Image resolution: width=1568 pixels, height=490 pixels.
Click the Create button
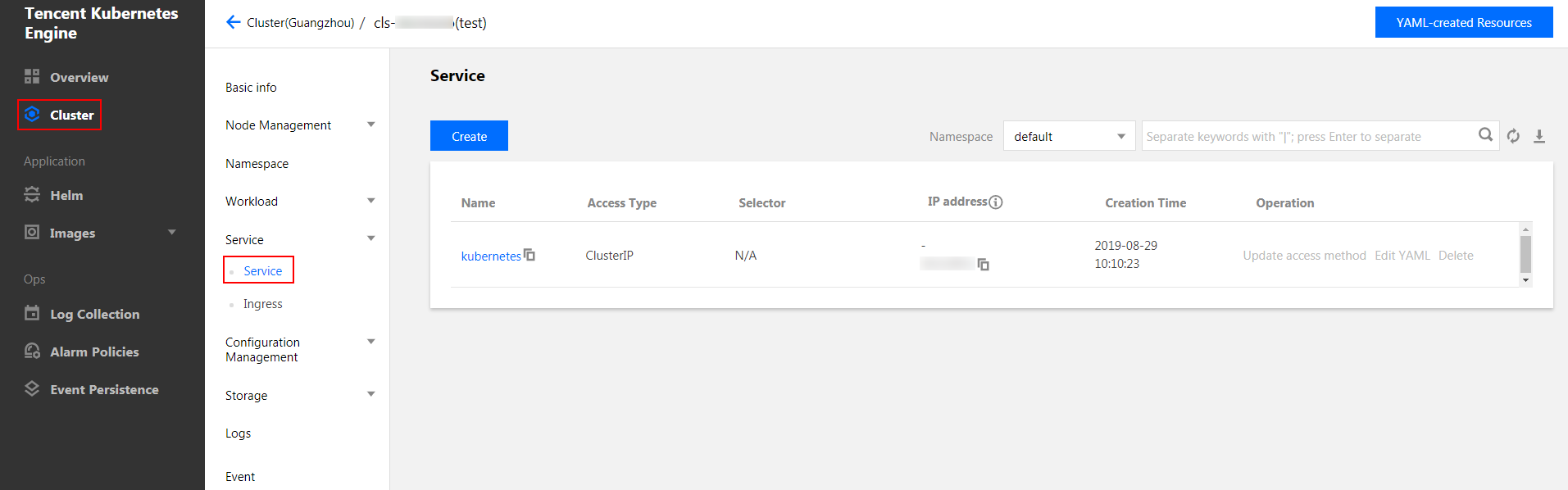pyautogui.click(x=469, y=136)
